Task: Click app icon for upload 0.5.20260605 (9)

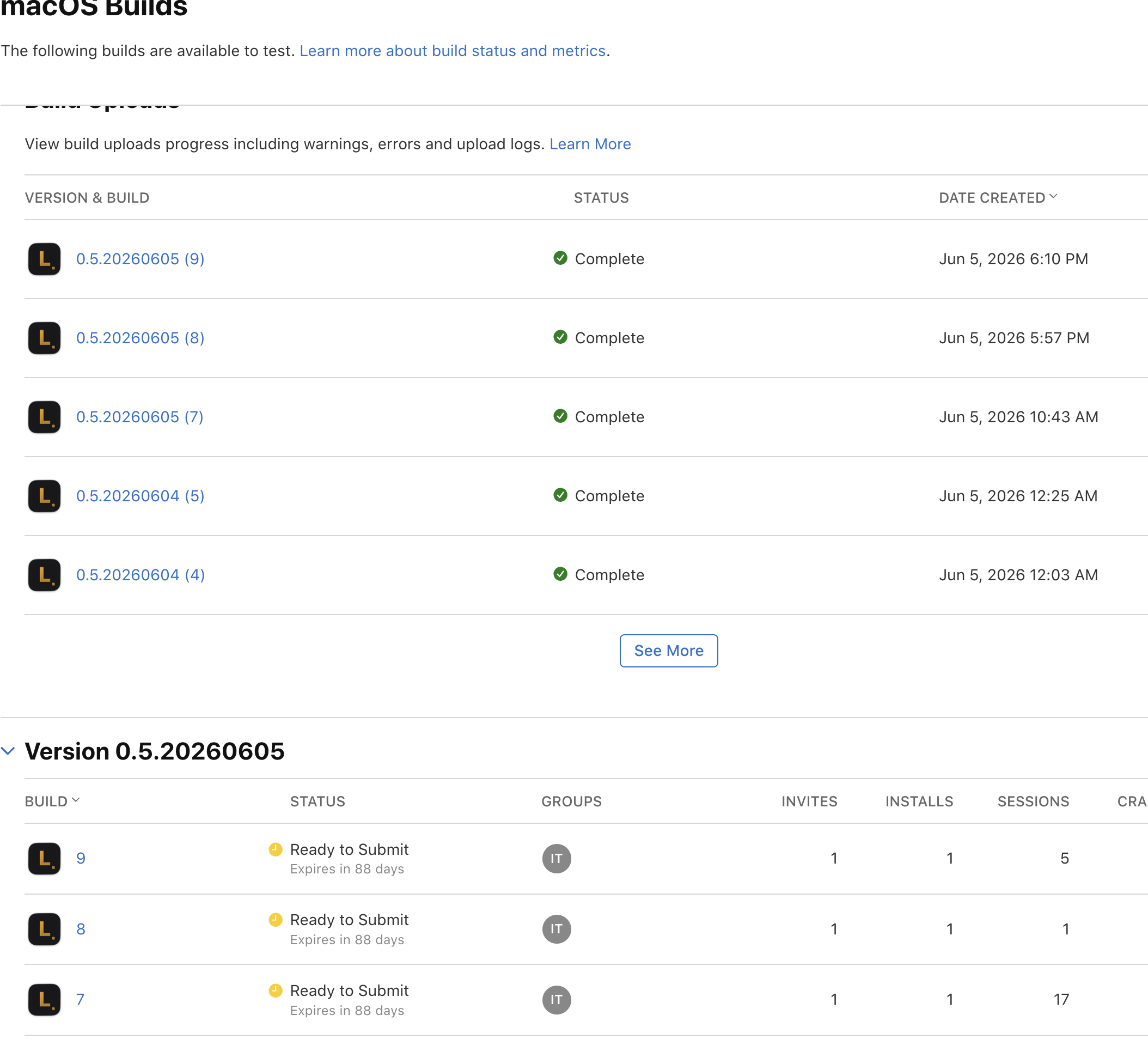Action: [x=45, y=259]
